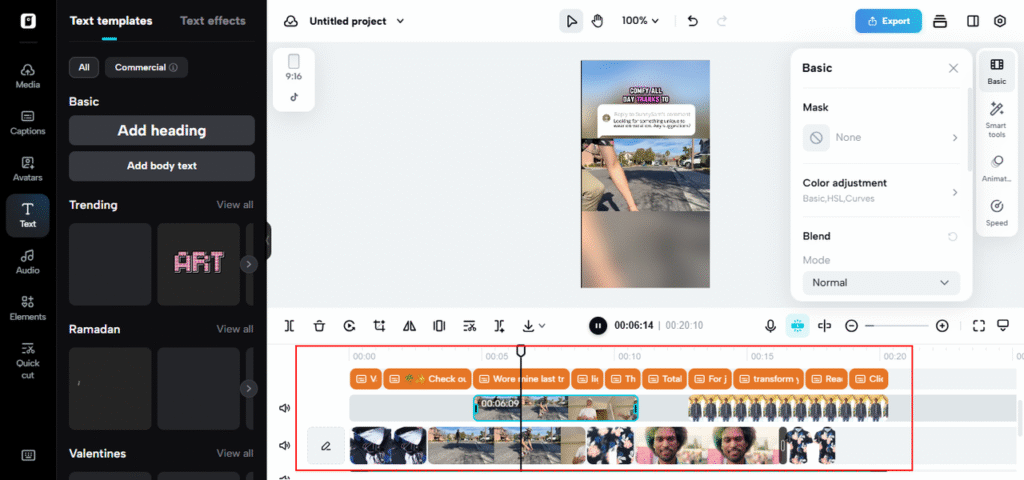
Task: Click the microphone record voiceover icon
Action: click(770, 325)
